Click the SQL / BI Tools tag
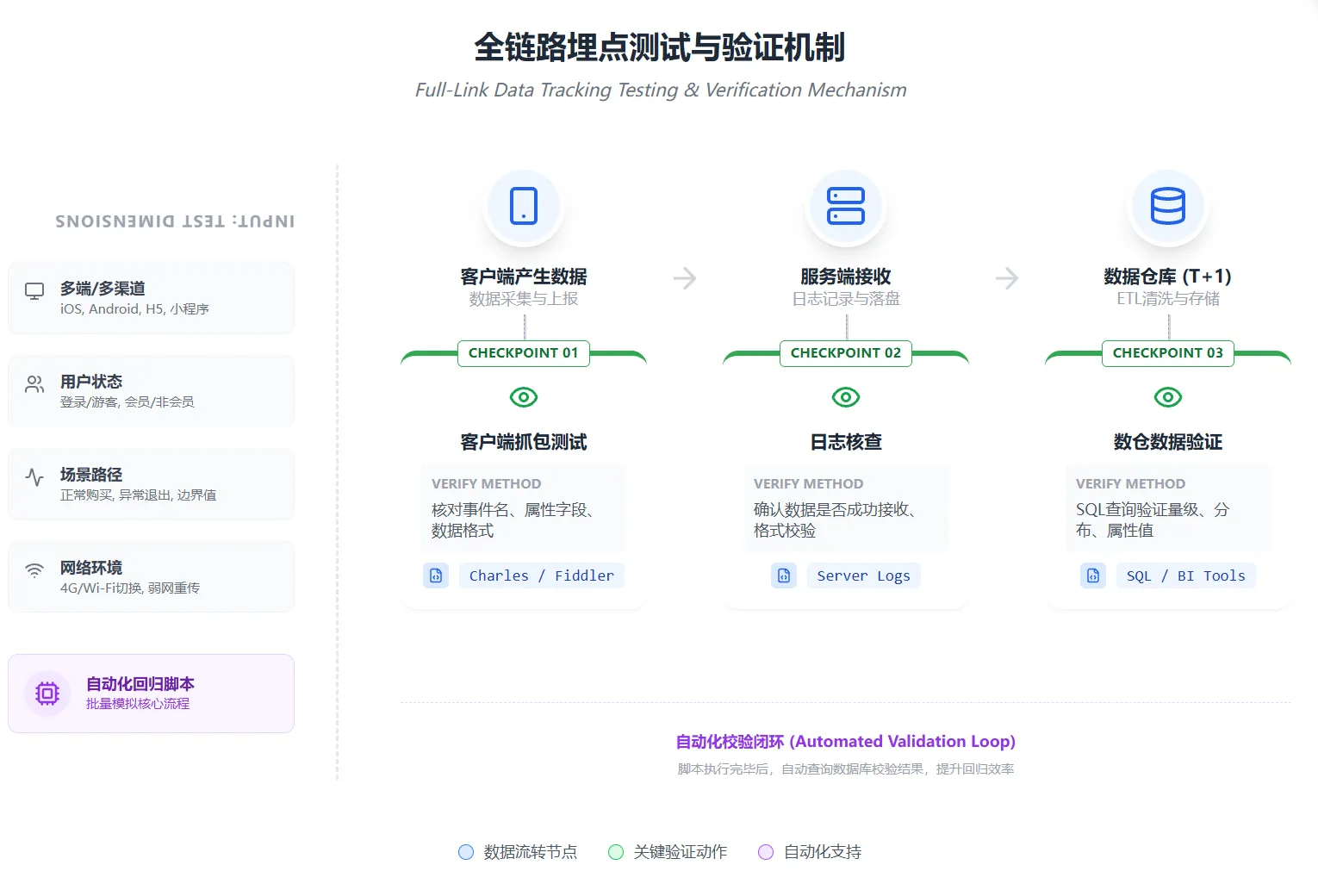The image size is (1318, 896). [x=1186, y=576]
